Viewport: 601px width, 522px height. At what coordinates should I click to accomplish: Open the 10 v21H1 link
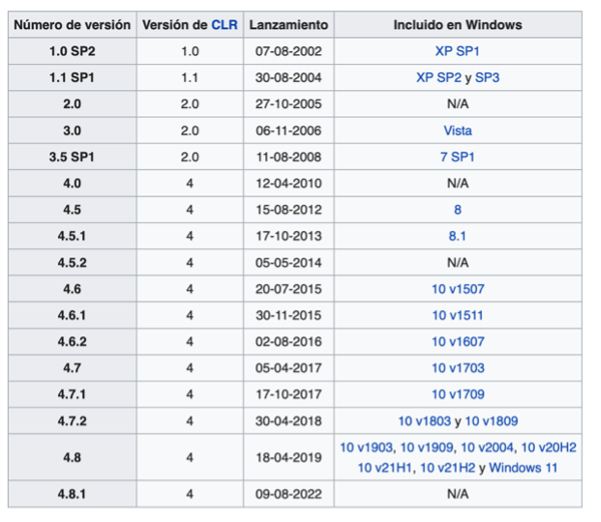pos(384,468)
